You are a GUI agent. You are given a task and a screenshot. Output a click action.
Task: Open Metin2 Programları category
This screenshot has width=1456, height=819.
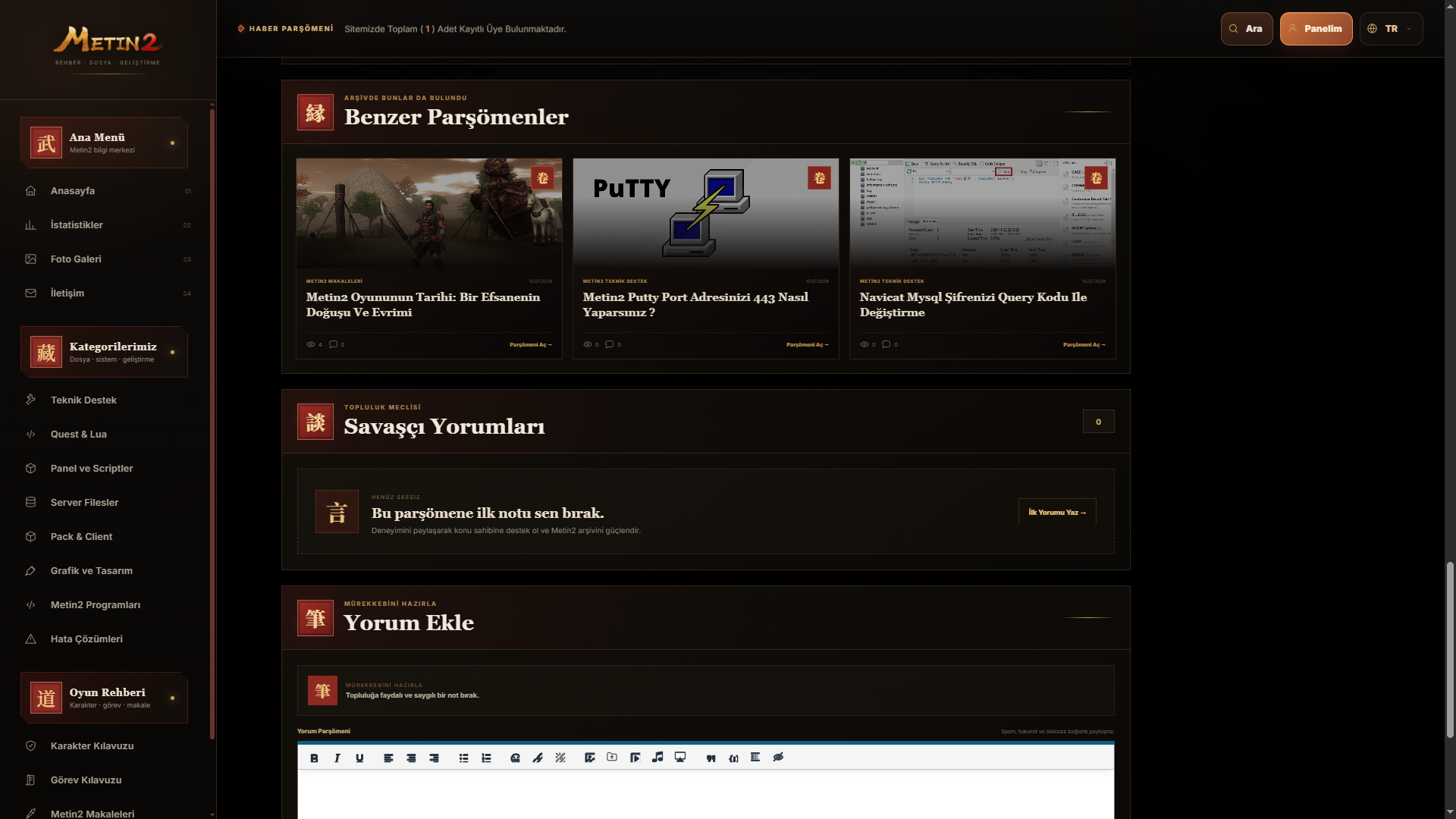108,605
